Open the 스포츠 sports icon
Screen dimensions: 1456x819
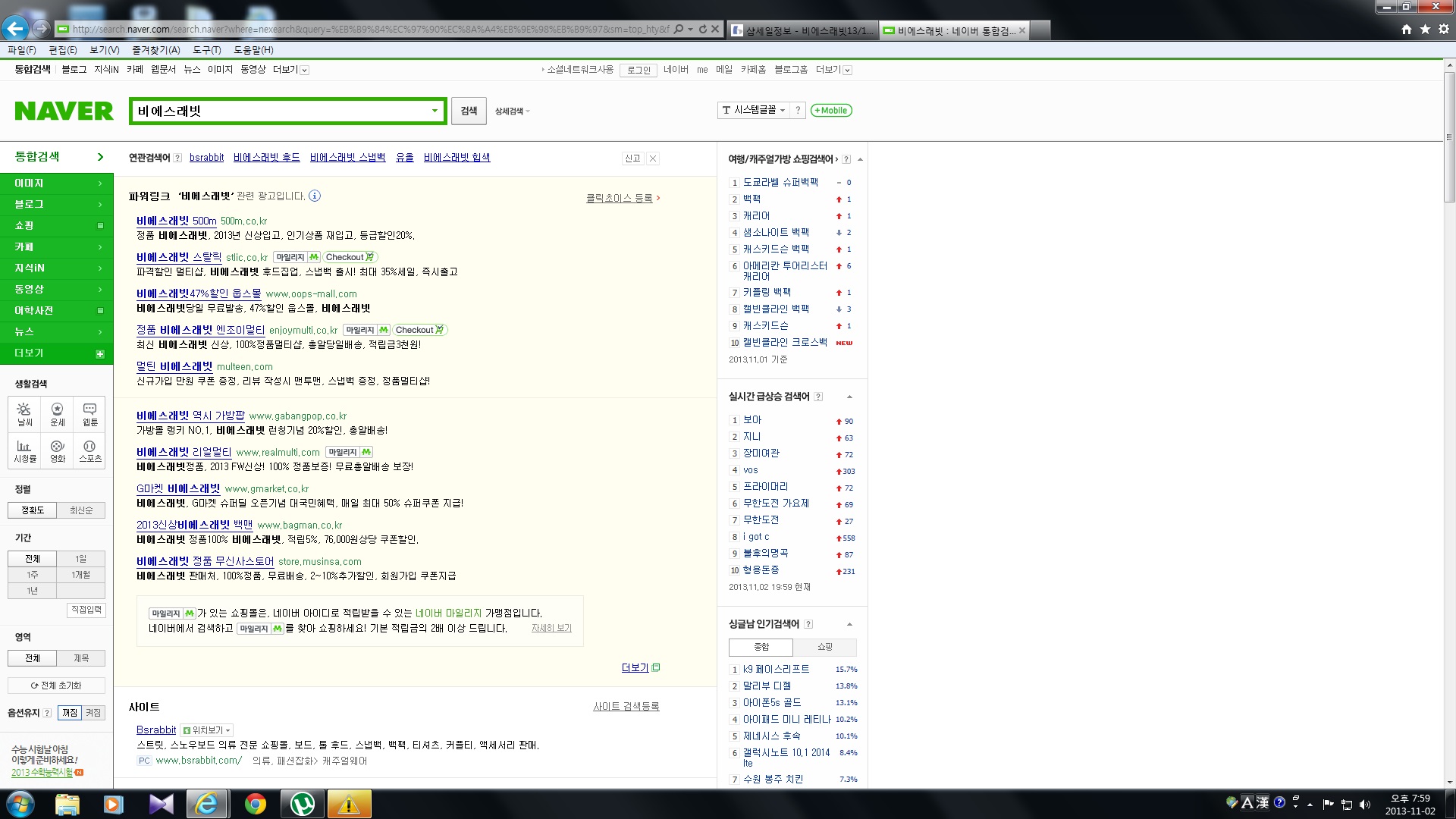coord(89,451)
